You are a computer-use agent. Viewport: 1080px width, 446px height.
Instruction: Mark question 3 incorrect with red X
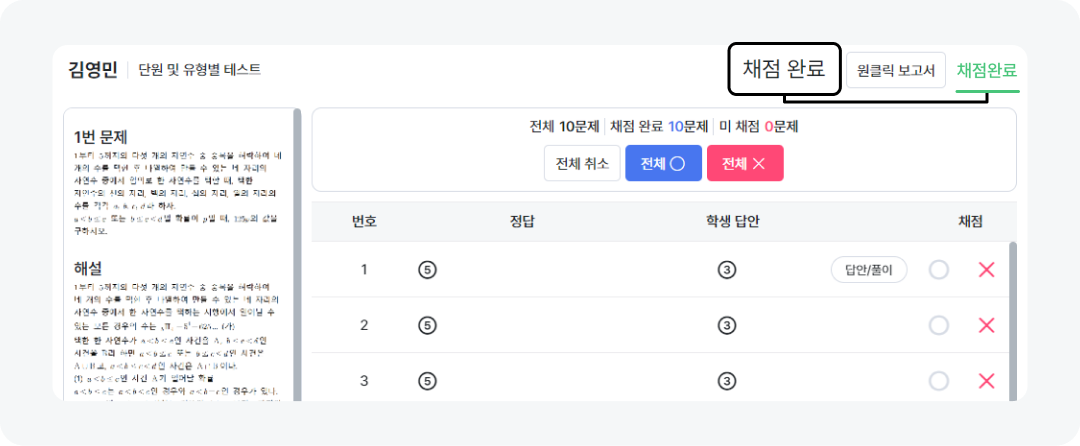986,381
